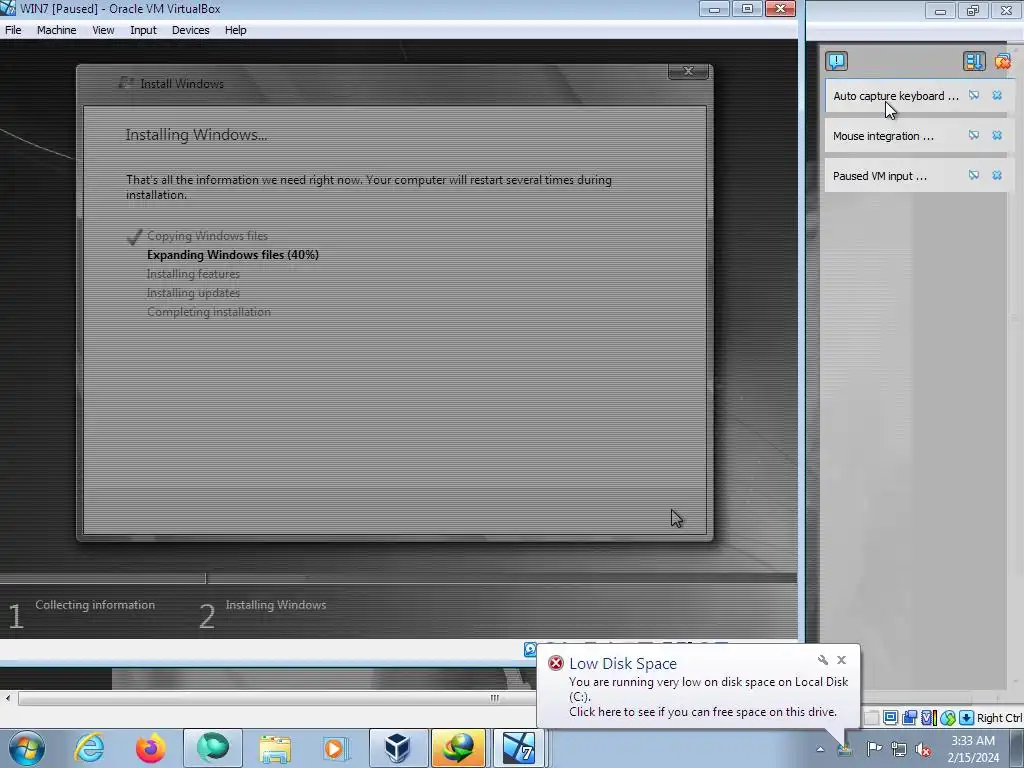Click the Show Desktop strip on the taskbar
The image size is (1024, 768).
click(1018, 748)
